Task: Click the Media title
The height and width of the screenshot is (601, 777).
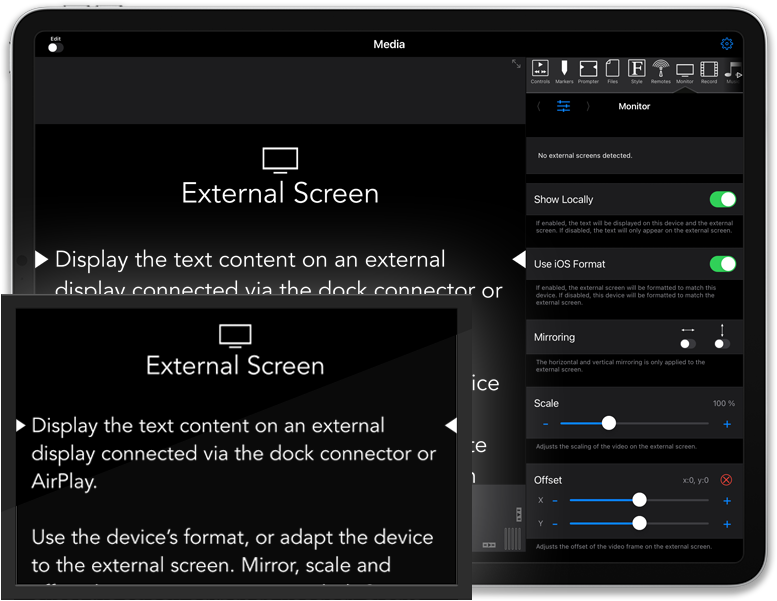Action: pyautogui.click(x=389, y=44)
